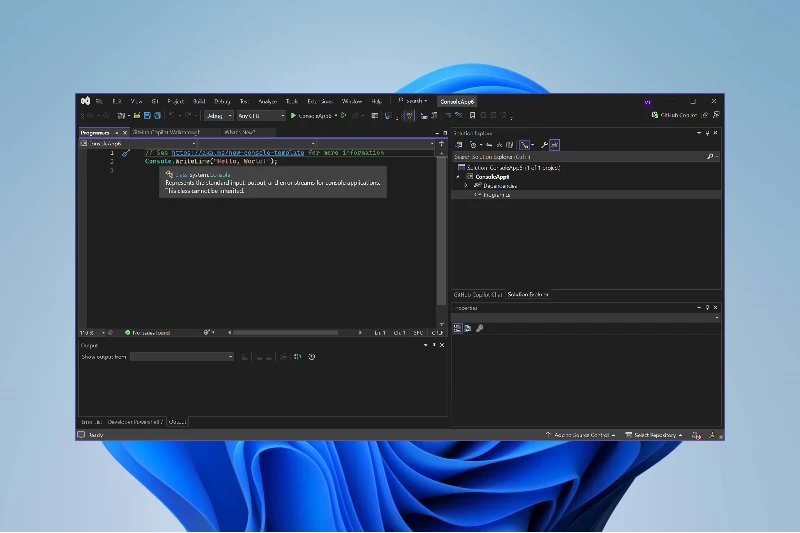Toggle the file nesting tree view button
This screenshot has width=800, height=533.
(524, 145)
